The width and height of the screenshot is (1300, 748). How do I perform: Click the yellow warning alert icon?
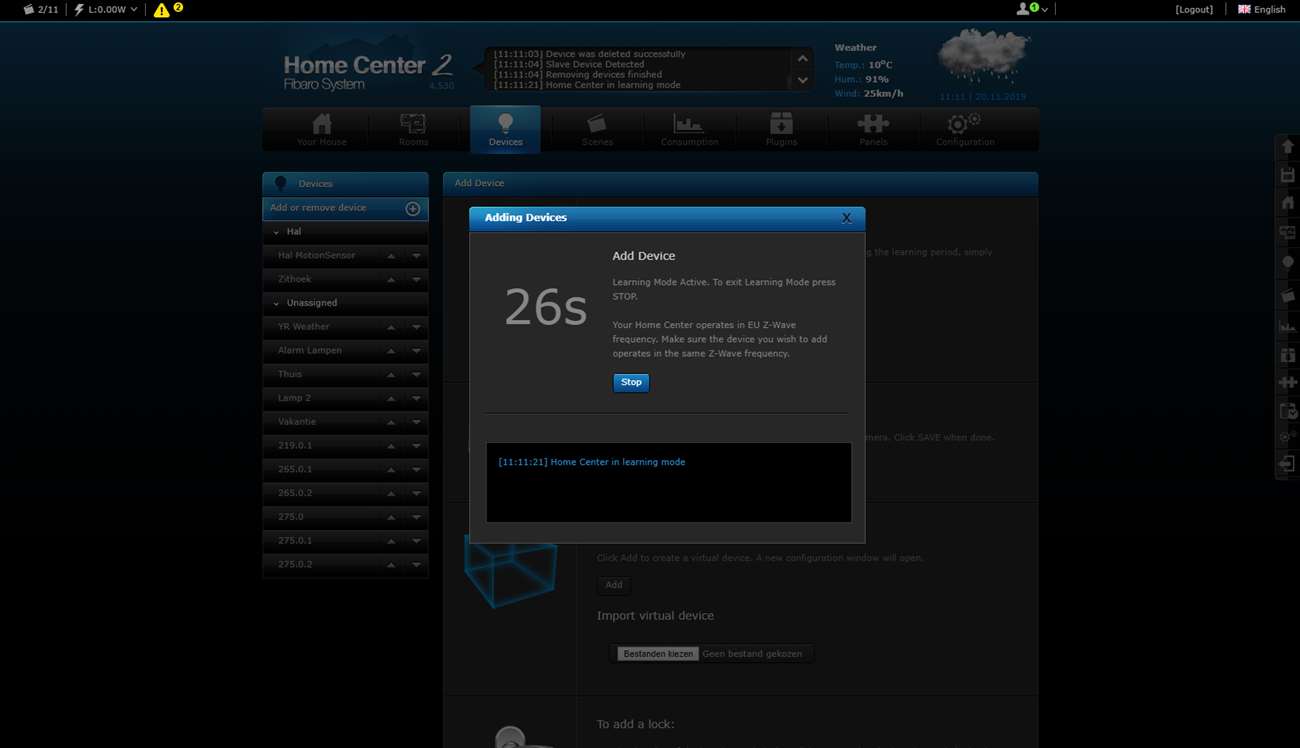(162, 10)
